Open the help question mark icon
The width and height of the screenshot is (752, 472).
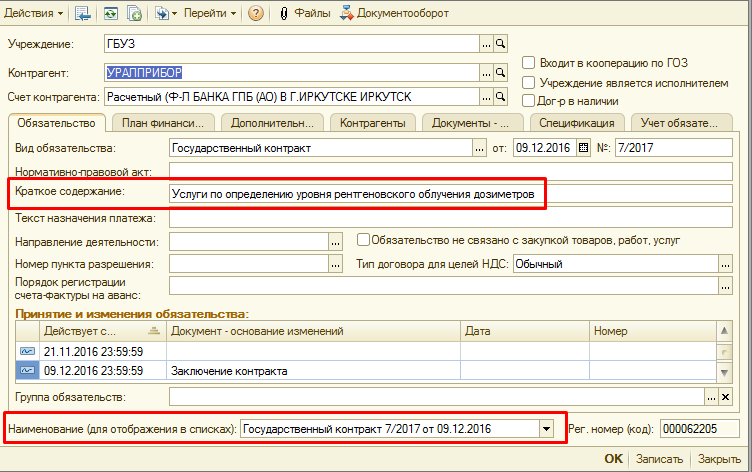256,13
